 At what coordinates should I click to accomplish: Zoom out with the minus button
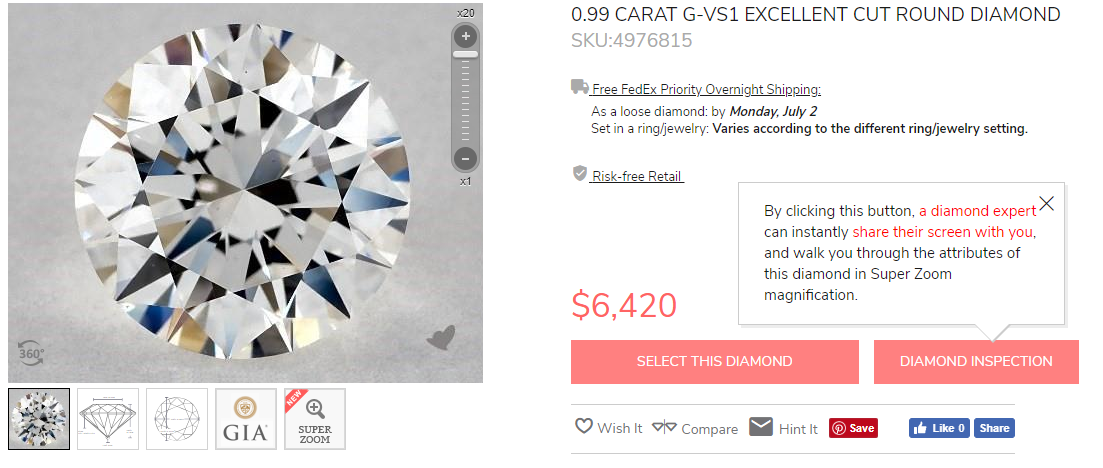tap(464, 158)
